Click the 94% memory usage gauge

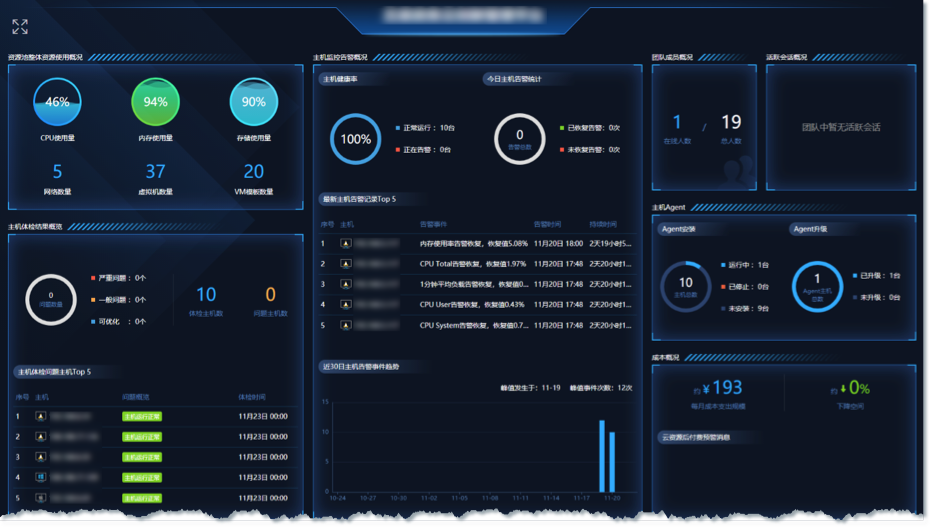coord(155,102)
